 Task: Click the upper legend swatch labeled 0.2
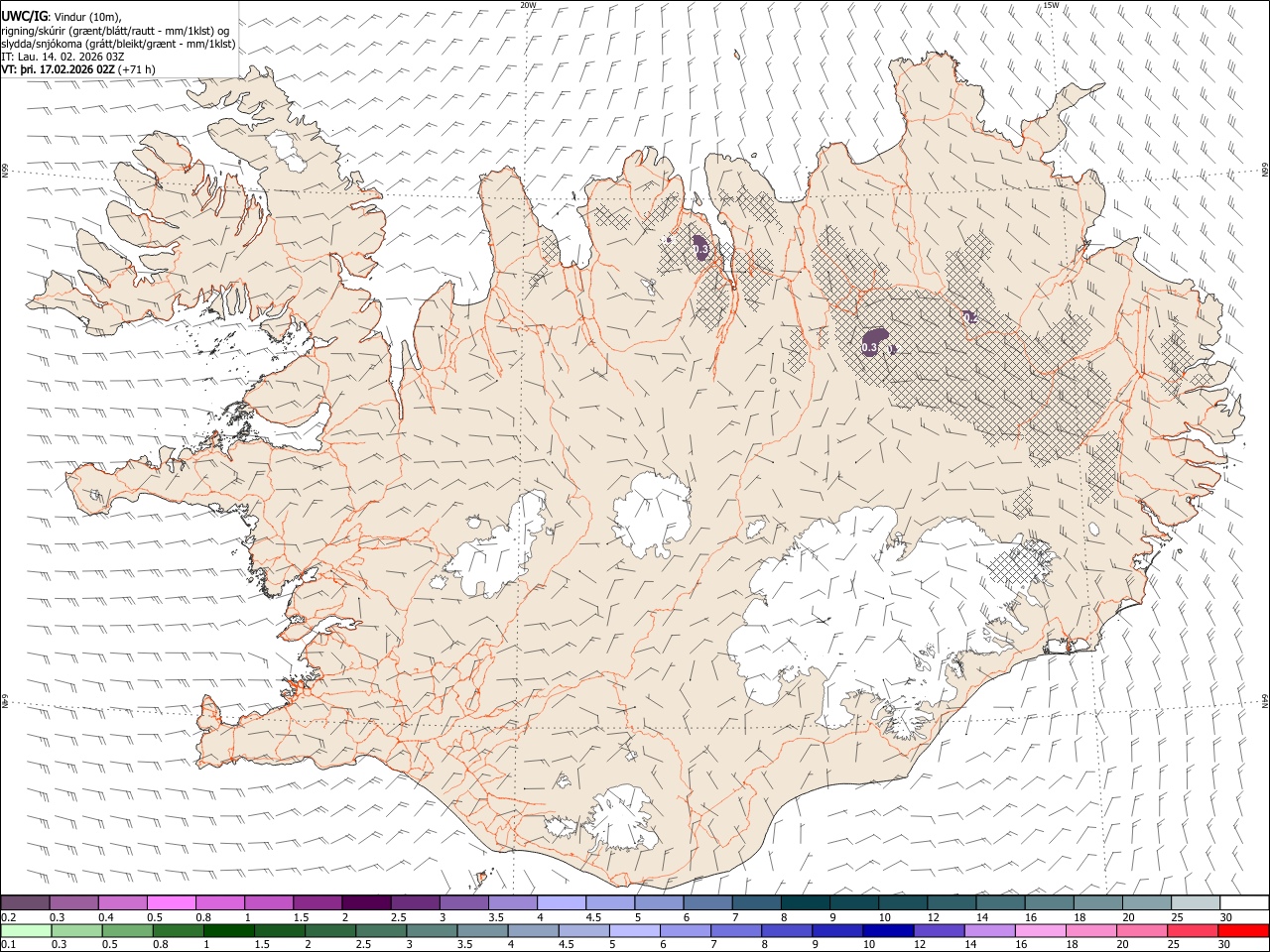click(x=25, y=902)
